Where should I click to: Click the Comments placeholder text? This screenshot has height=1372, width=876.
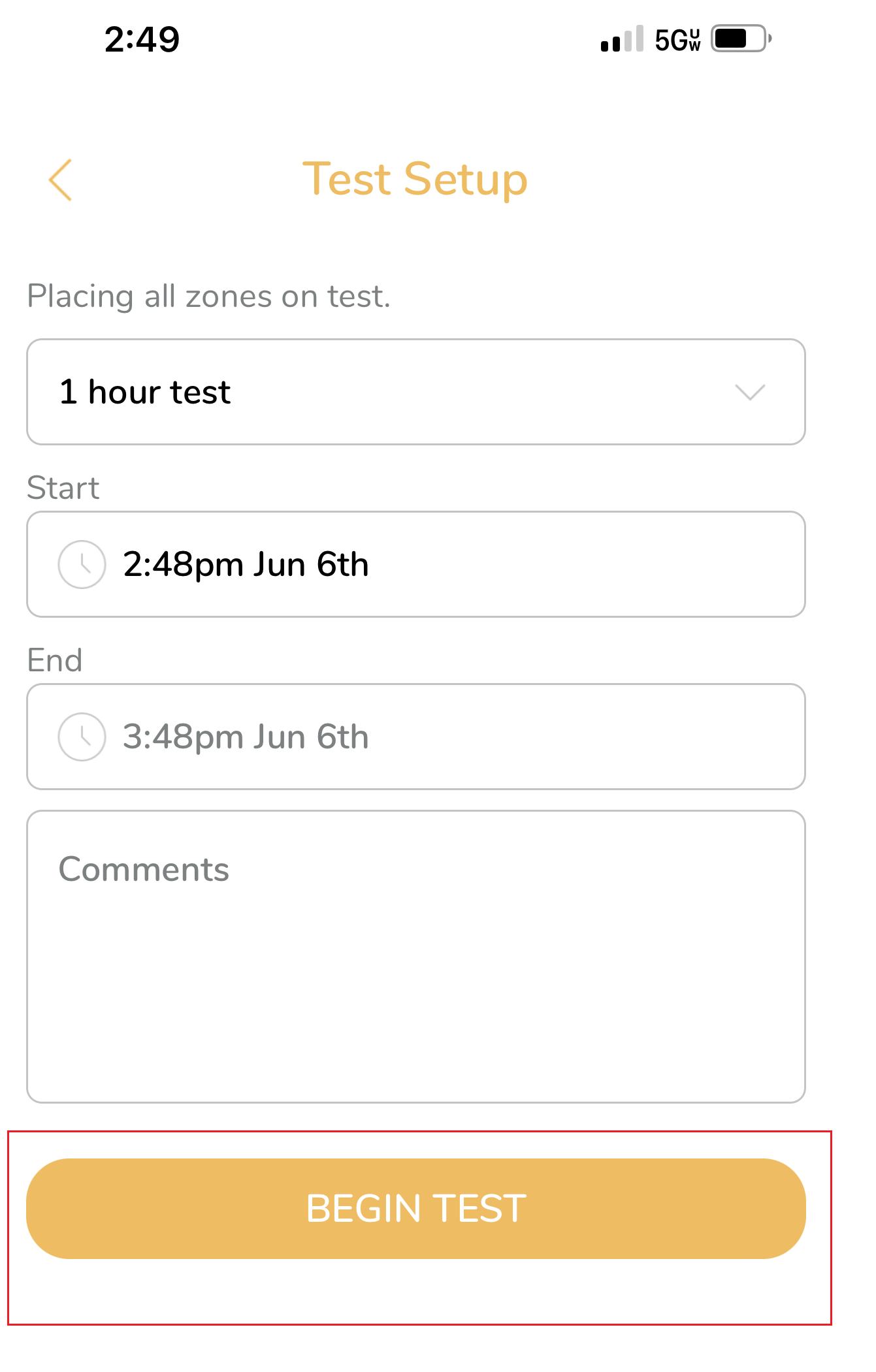[x=144, y=869]
